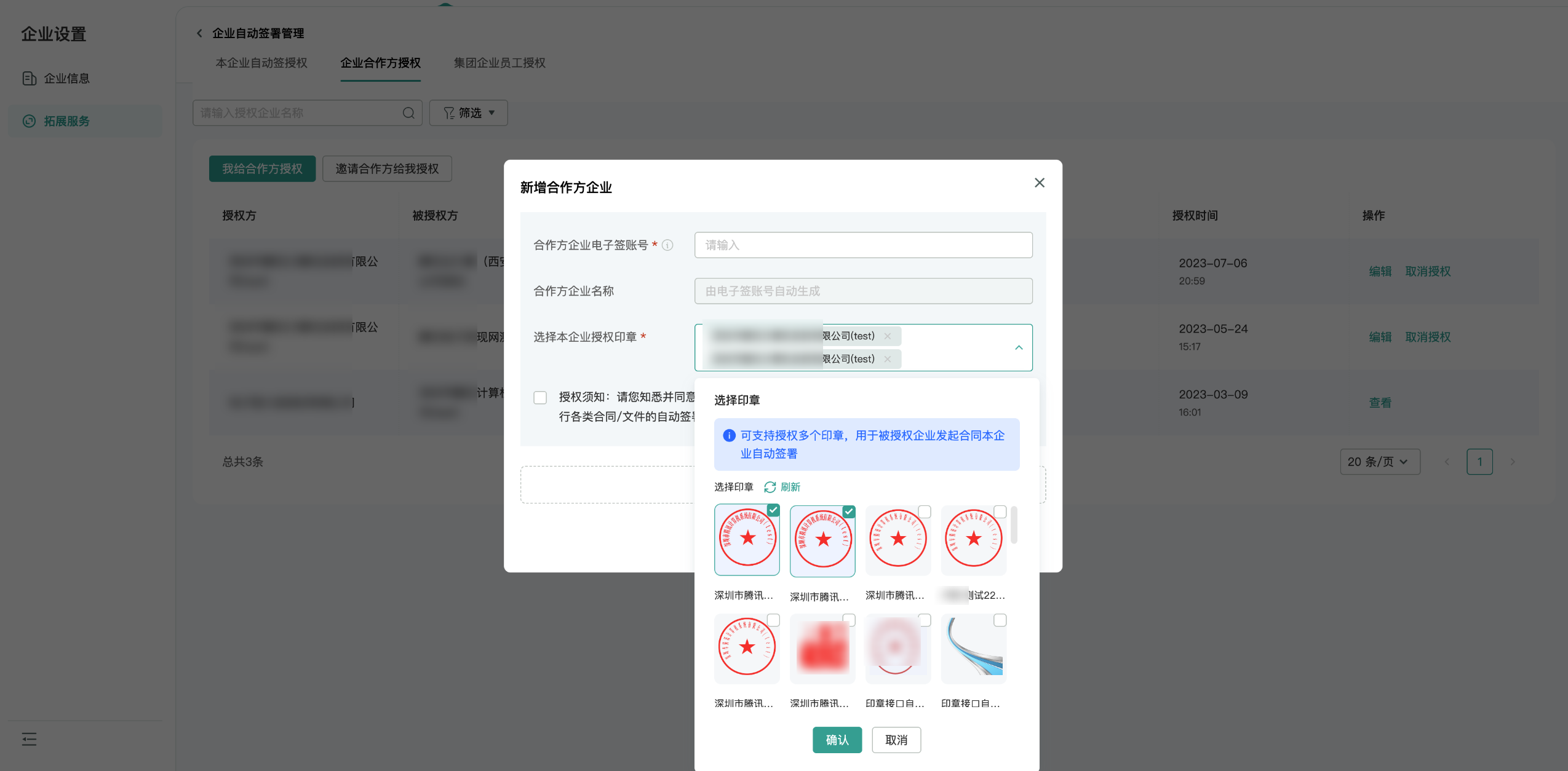This screenshot has height=771, width=1568.
Task: Remove the second selected seal tag
Action: click(887, 359)
